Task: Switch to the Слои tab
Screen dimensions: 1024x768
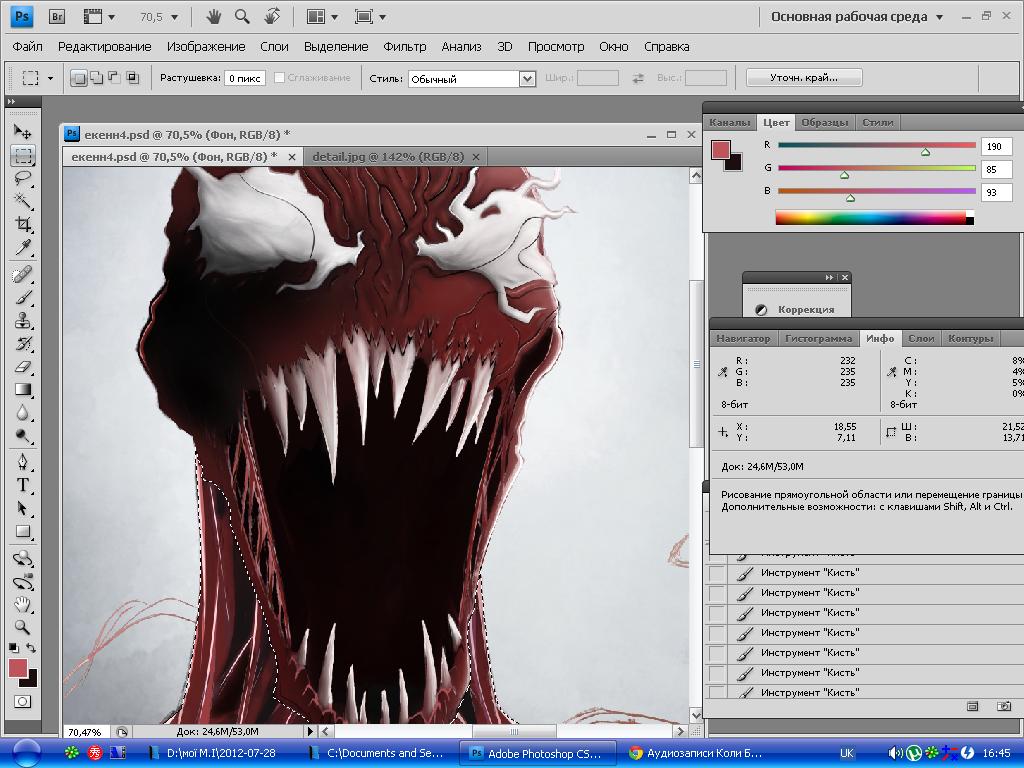Action: [x=921, y=338]
